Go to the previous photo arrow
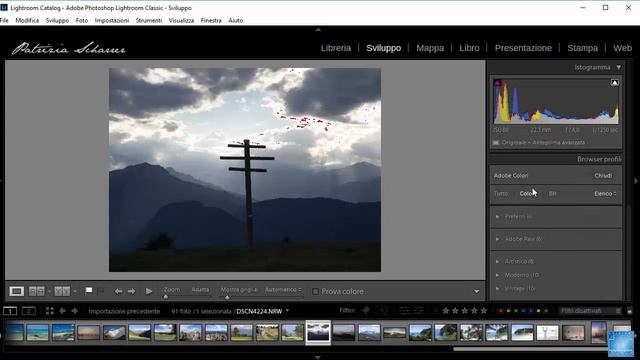 [118, 291]
